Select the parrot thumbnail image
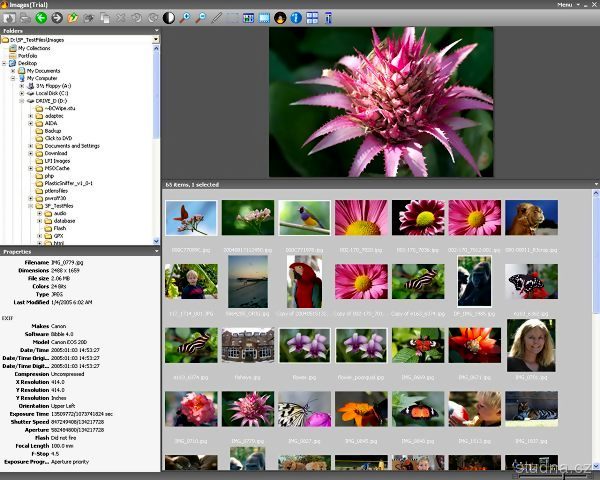Screen dimensions: 600x480 pyautogui.click(x=304, y=281)
